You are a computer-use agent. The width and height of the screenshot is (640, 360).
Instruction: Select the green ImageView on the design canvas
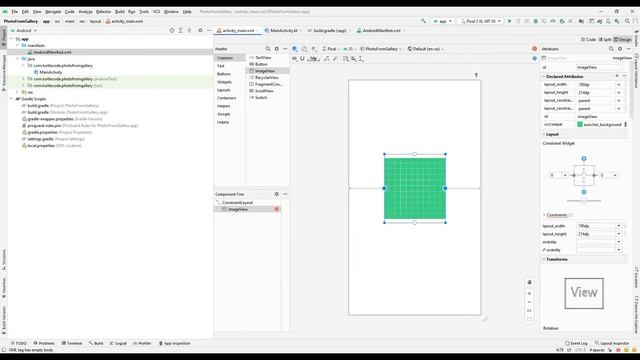(415, 188)
